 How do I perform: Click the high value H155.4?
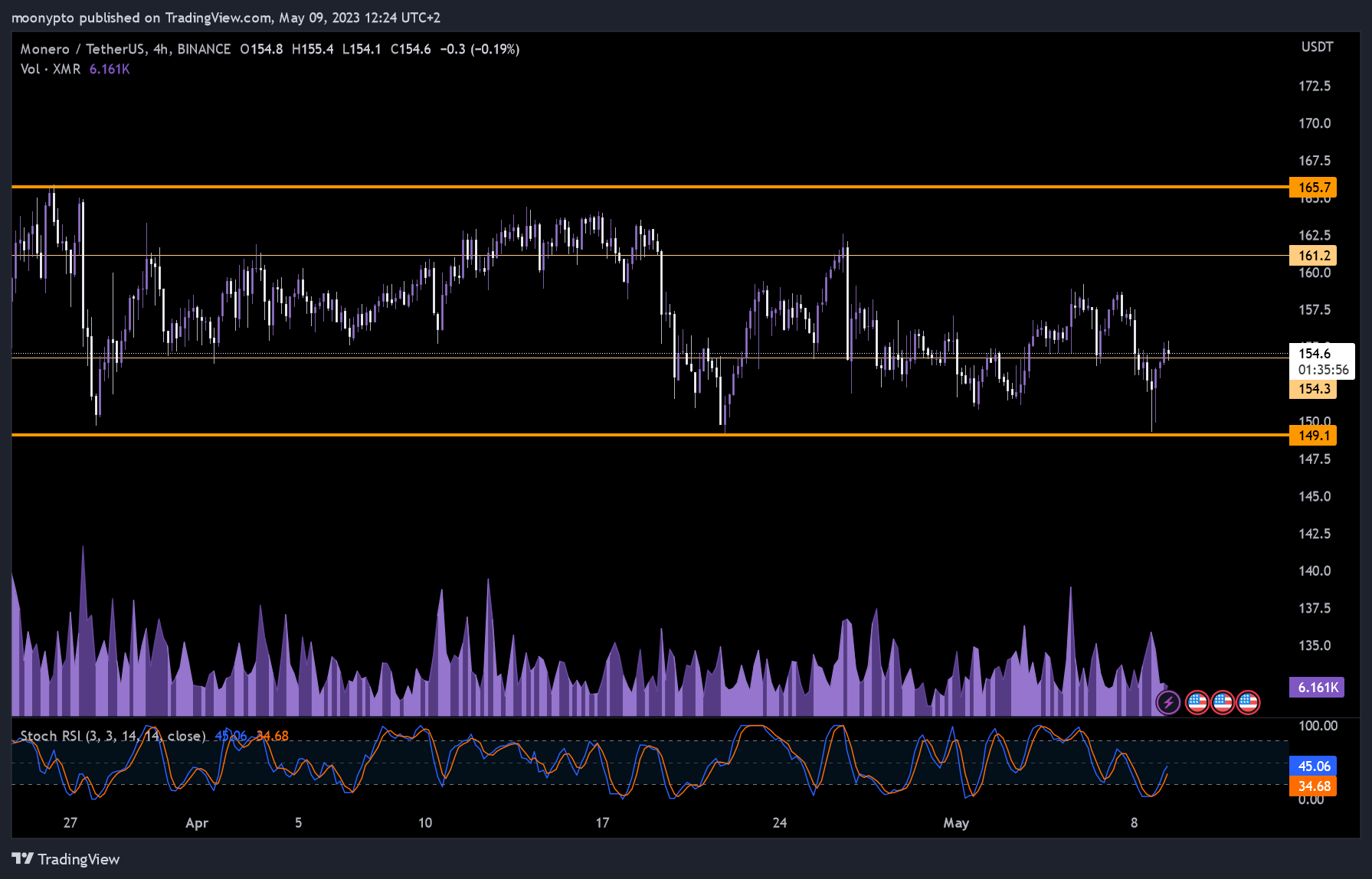(313, 49)
